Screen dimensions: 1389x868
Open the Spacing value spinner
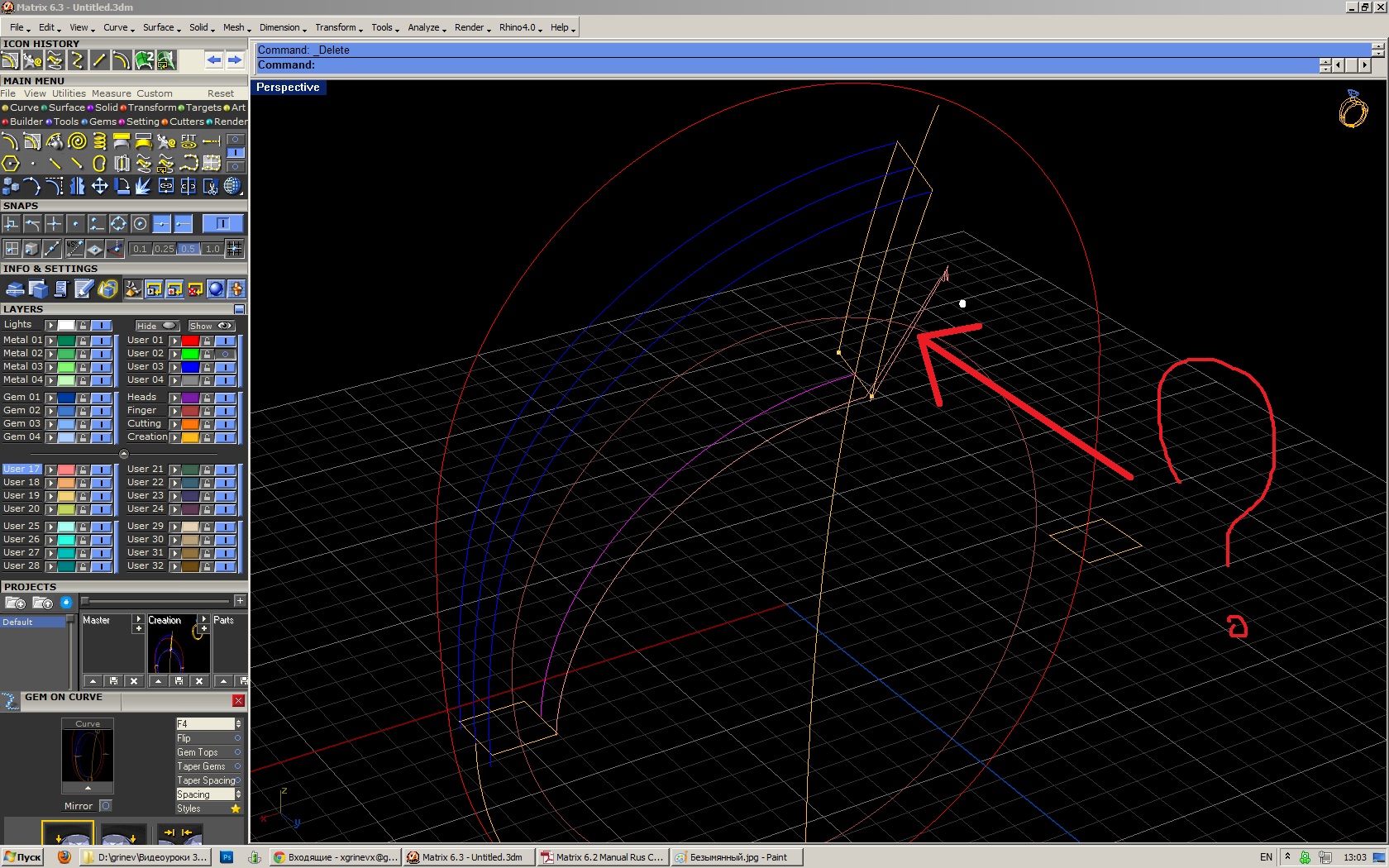(x=238, y=794)
